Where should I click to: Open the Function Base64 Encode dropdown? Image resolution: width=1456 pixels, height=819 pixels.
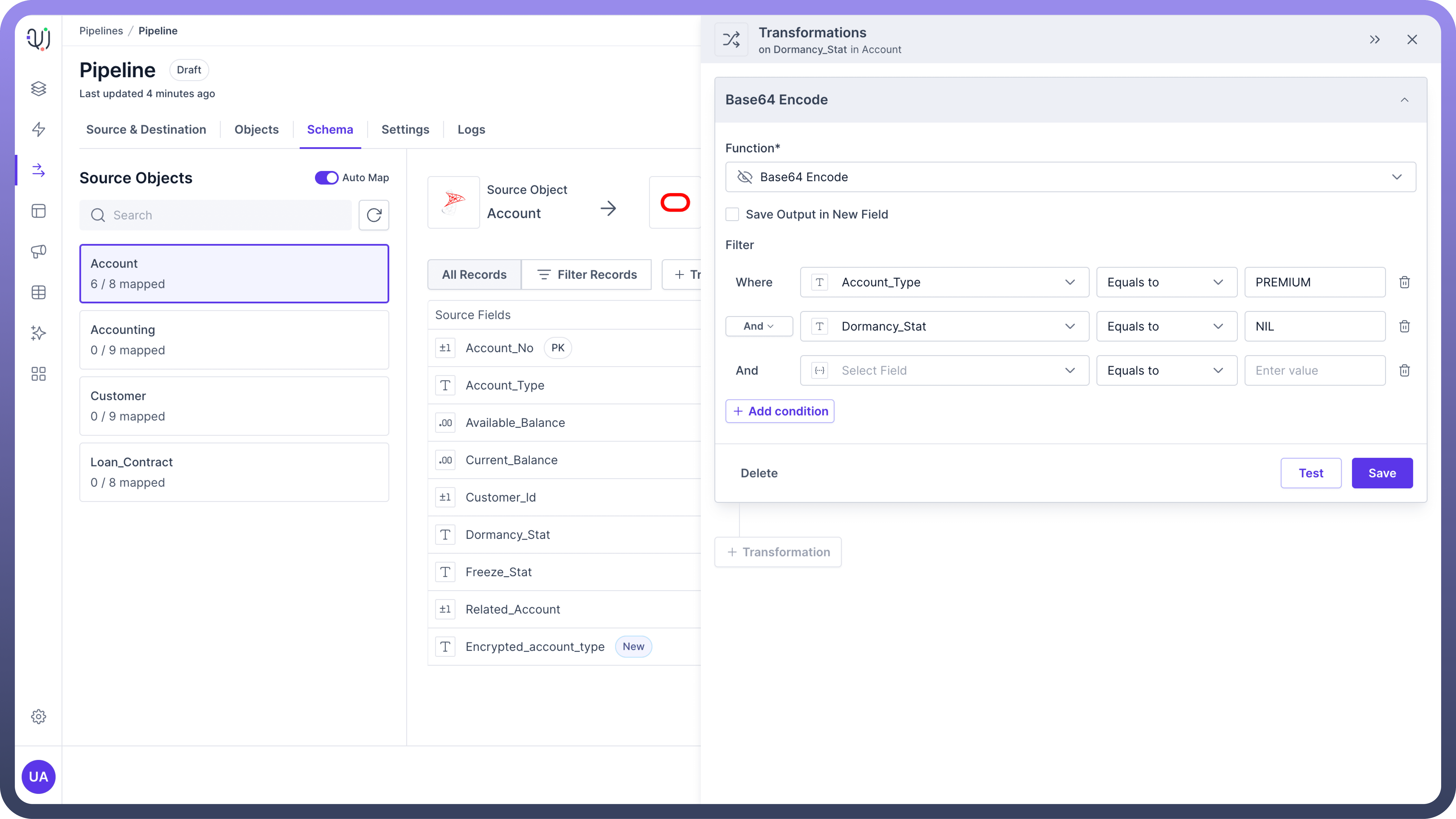(1070, 177)
